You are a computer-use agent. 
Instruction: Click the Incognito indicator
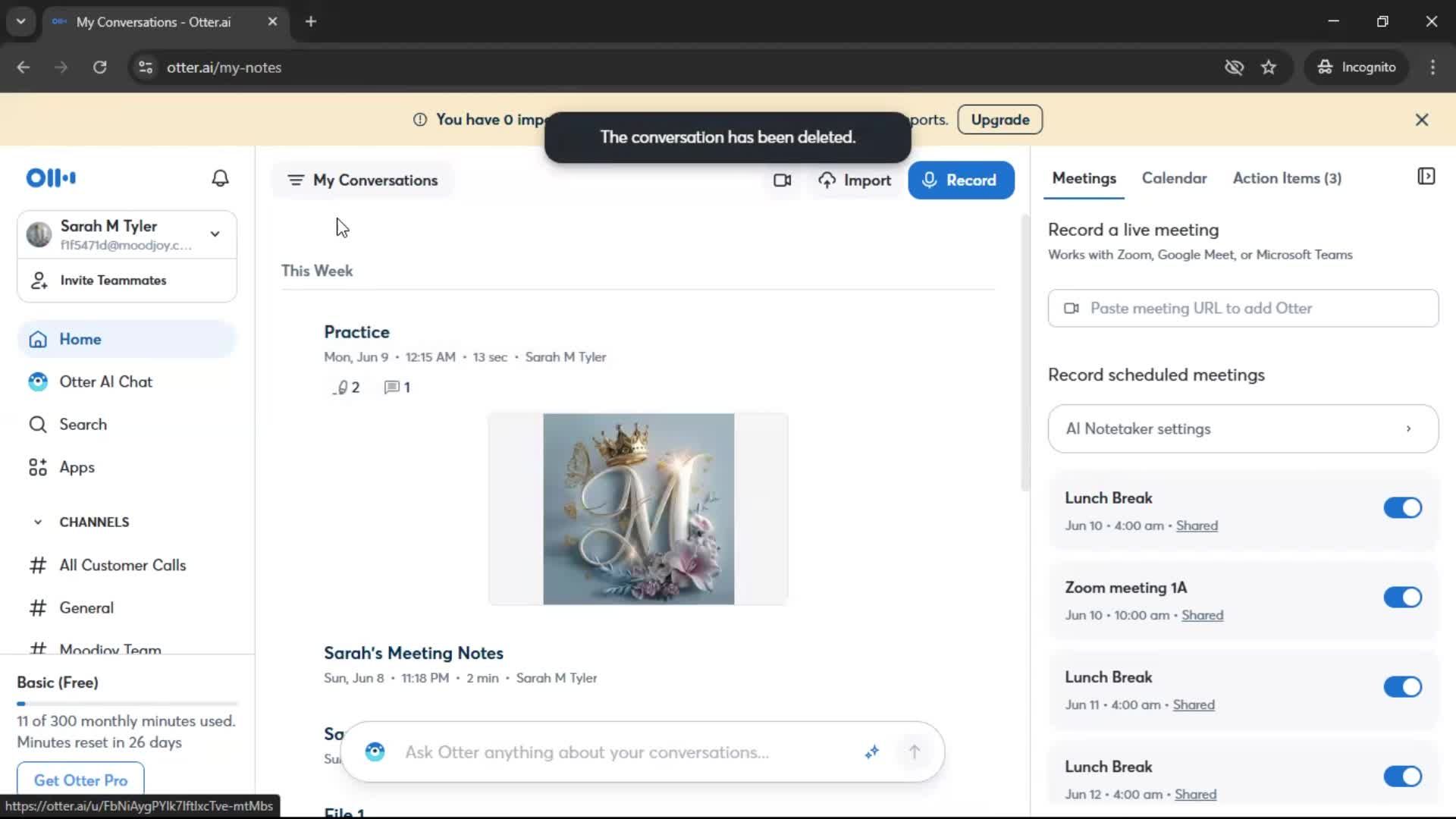click(1357, 67)
